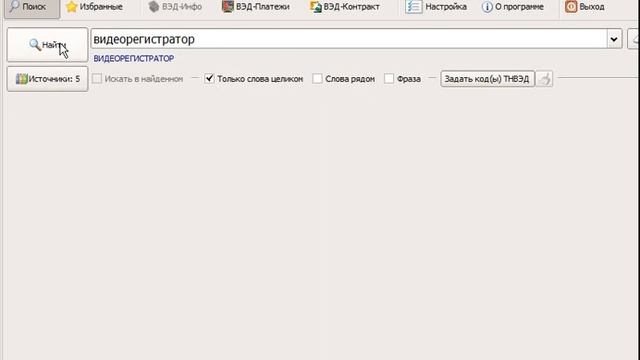Image resolution: width=640 pixels, height=360 pixels.
Task: Click the Выход exit button
Action: click(x=585, y=7)
